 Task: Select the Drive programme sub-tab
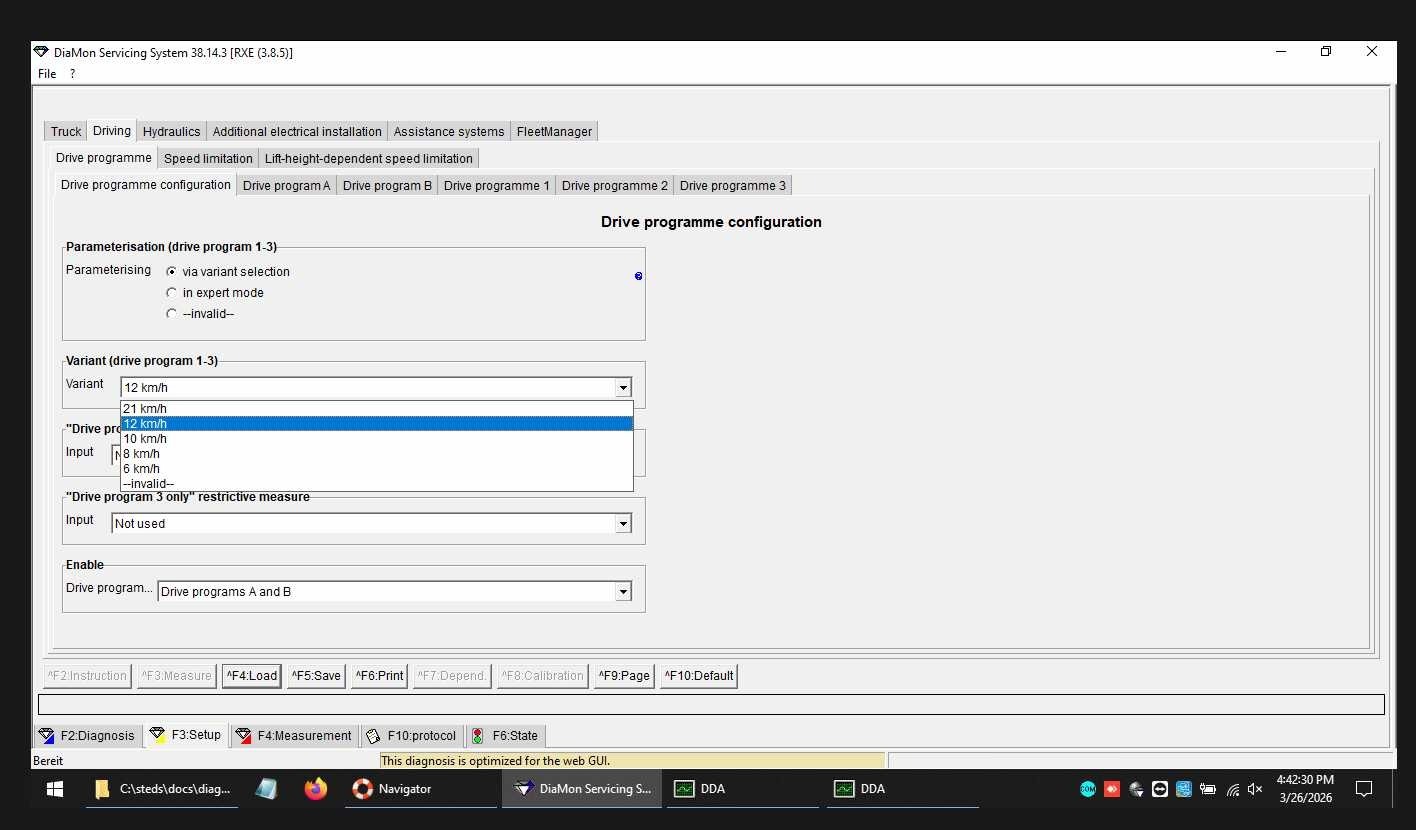104,158
